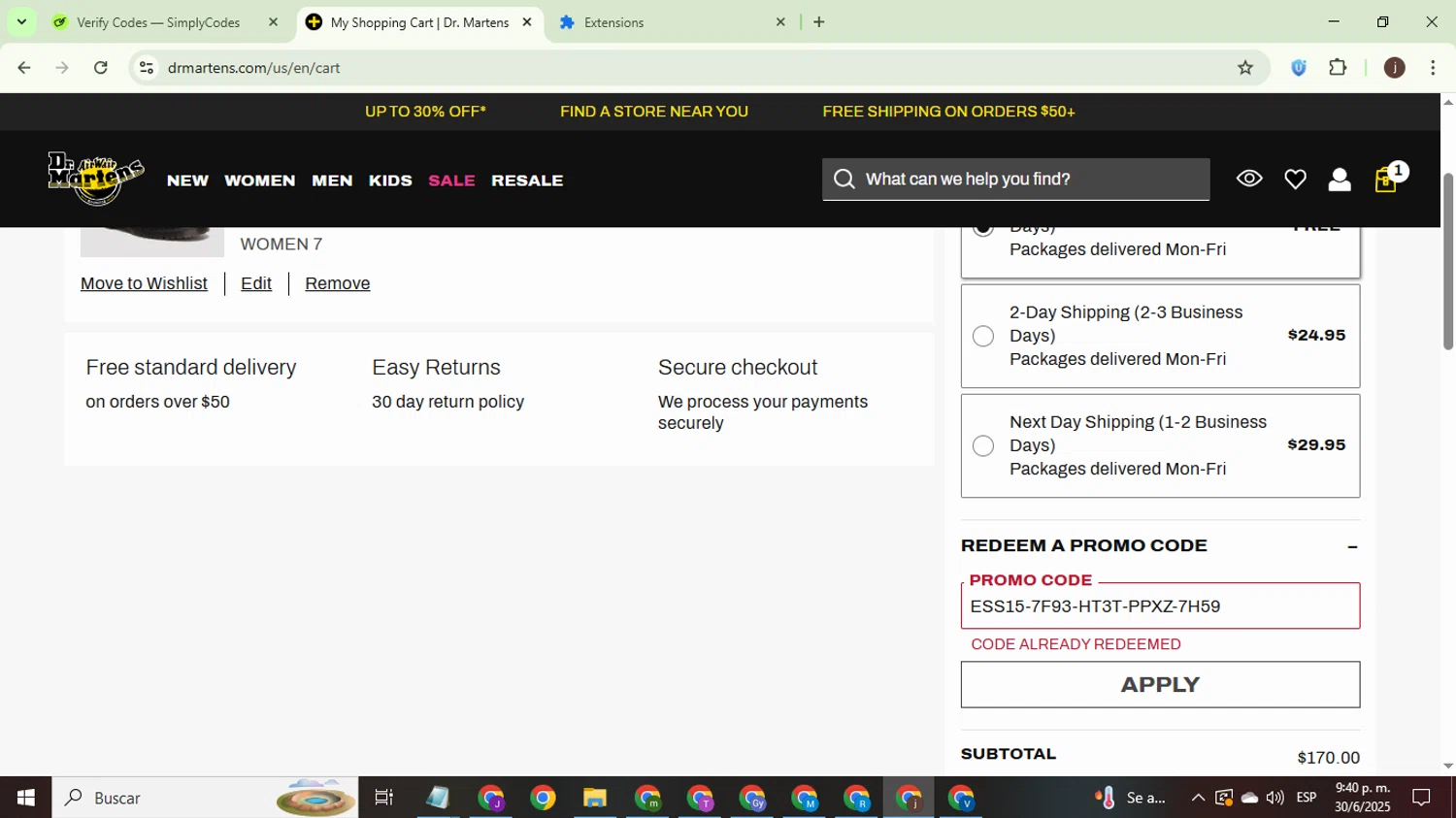Image resolution: width=1456 pixels, height=818 pixels.
Task: Open the Windows Start menu
Action: (x=26, y=798)
